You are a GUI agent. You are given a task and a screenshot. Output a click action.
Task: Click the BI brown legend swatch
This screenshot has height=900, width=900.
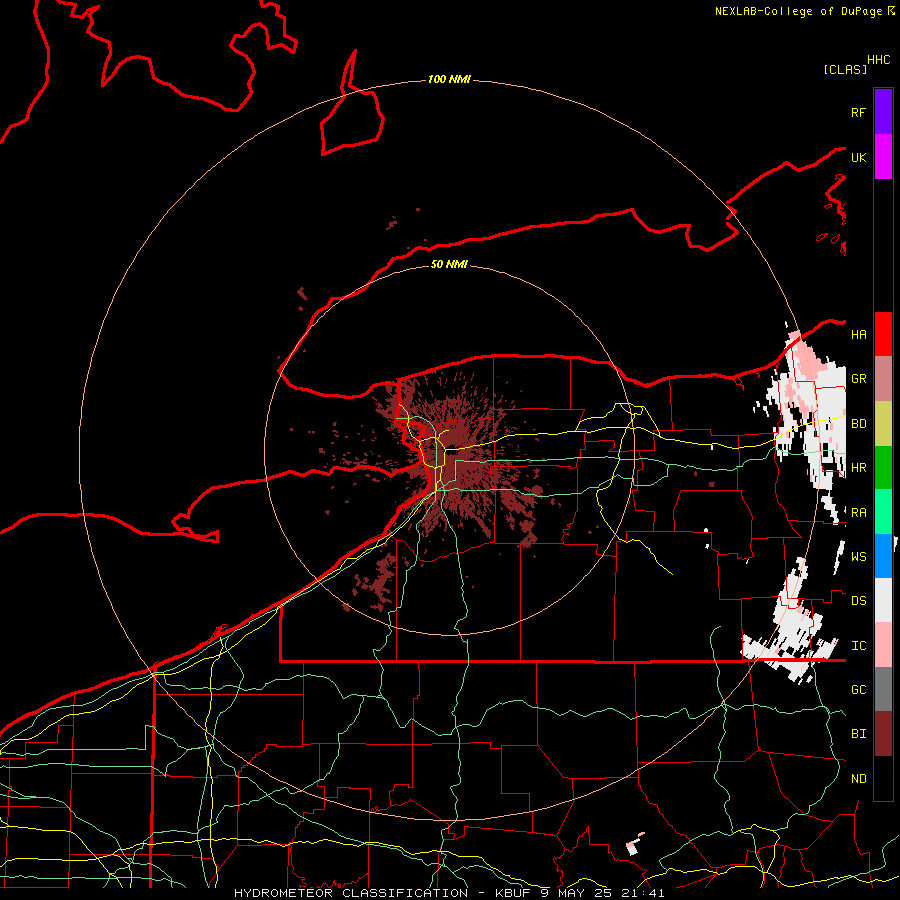coord(883,734)
